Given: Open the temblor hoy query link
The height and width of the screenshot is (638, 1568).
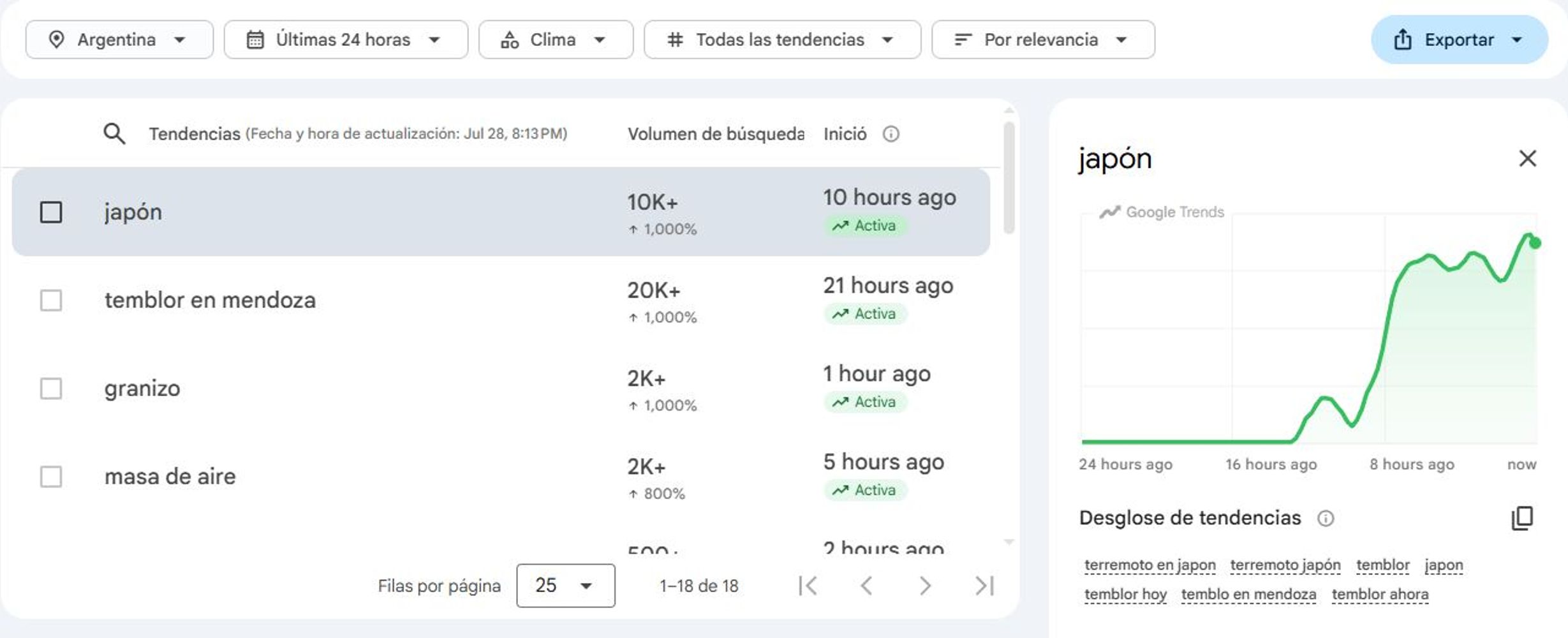Looking at the screenshot, I should click(x=1125, y=595).
